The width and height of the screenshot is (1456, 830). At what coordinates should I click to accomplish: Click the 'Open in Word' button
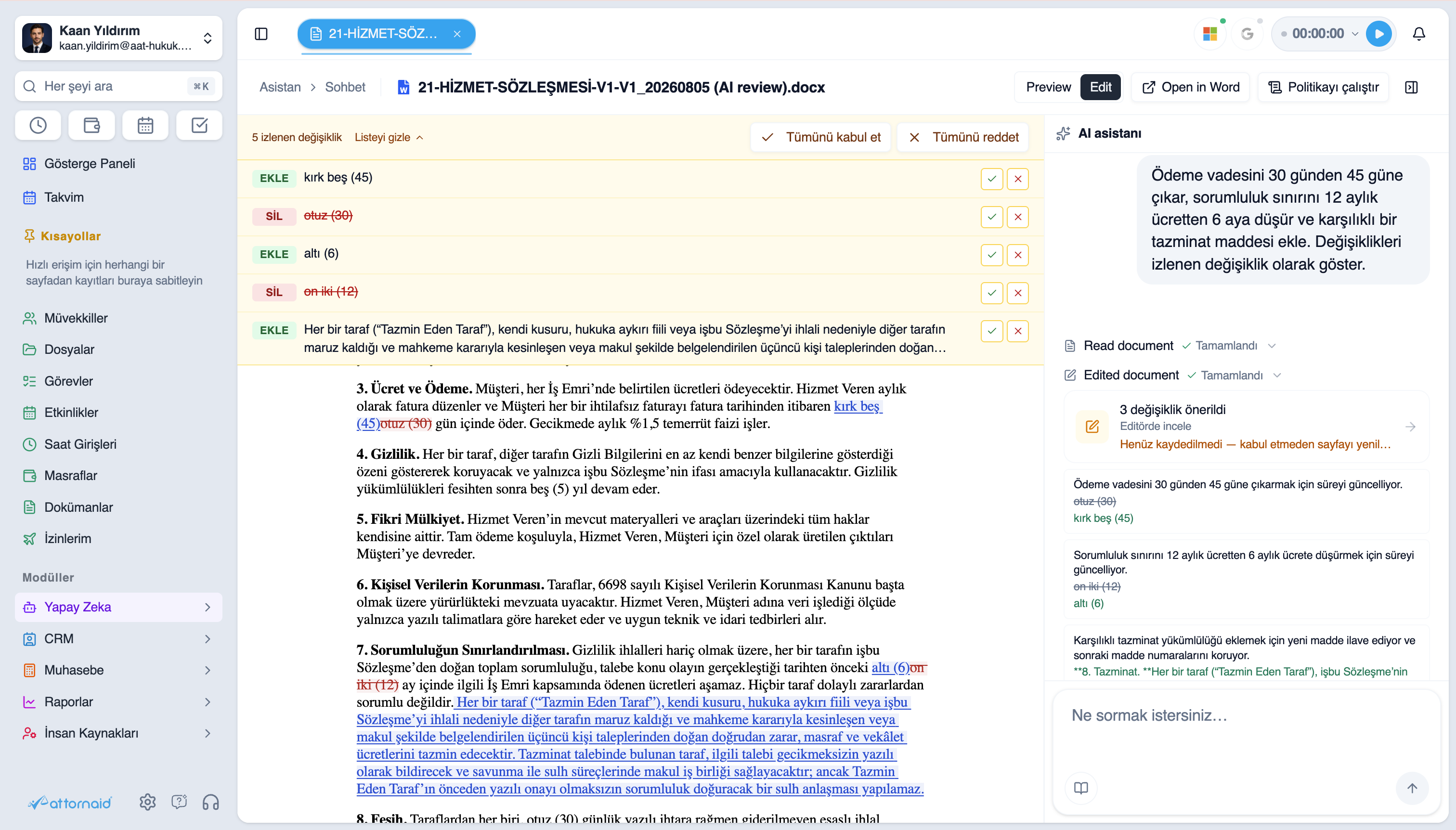pos(1190,87)
